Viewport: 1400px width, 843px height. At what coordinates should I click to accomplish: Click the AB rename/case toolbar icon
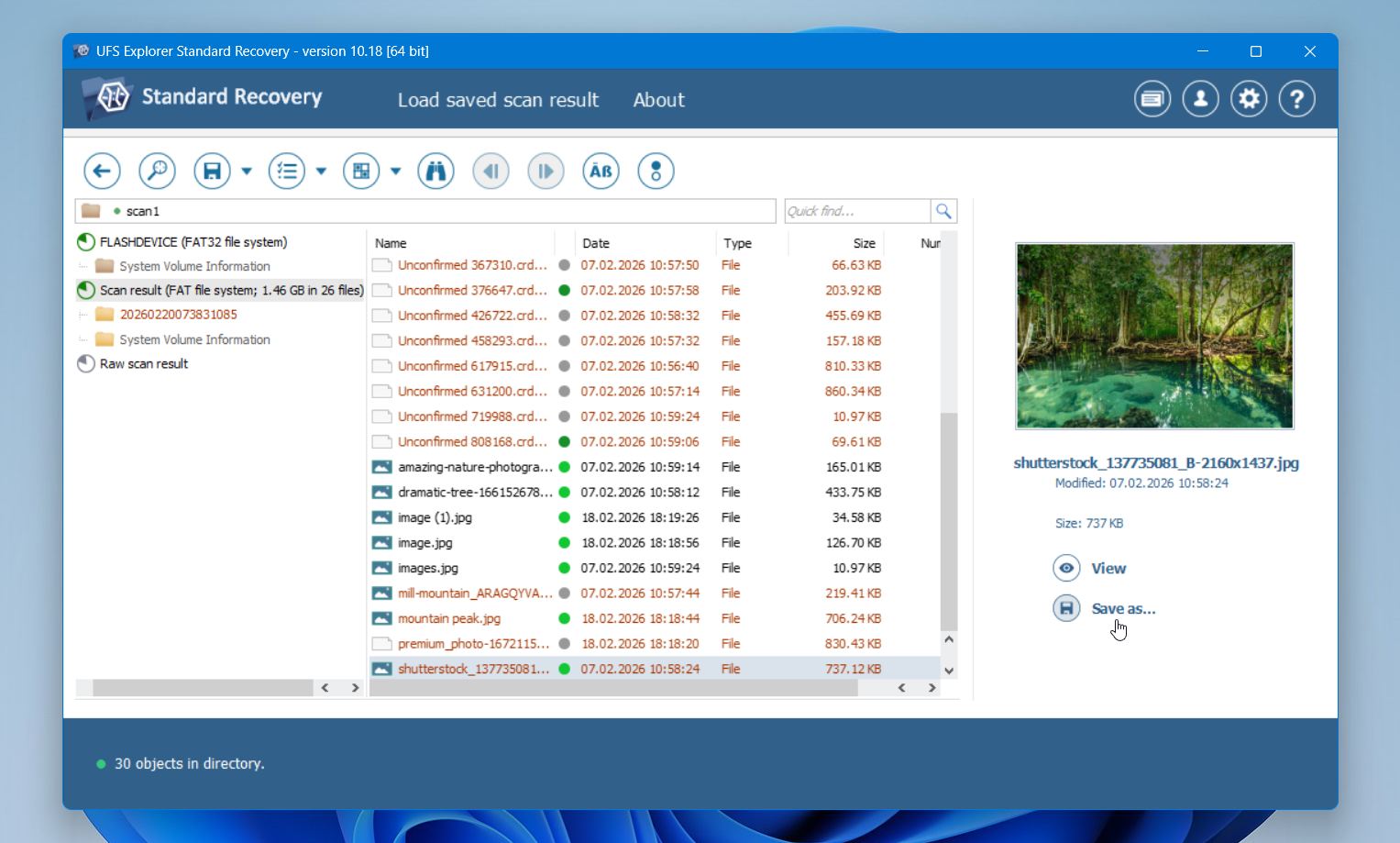click(601, 171)
